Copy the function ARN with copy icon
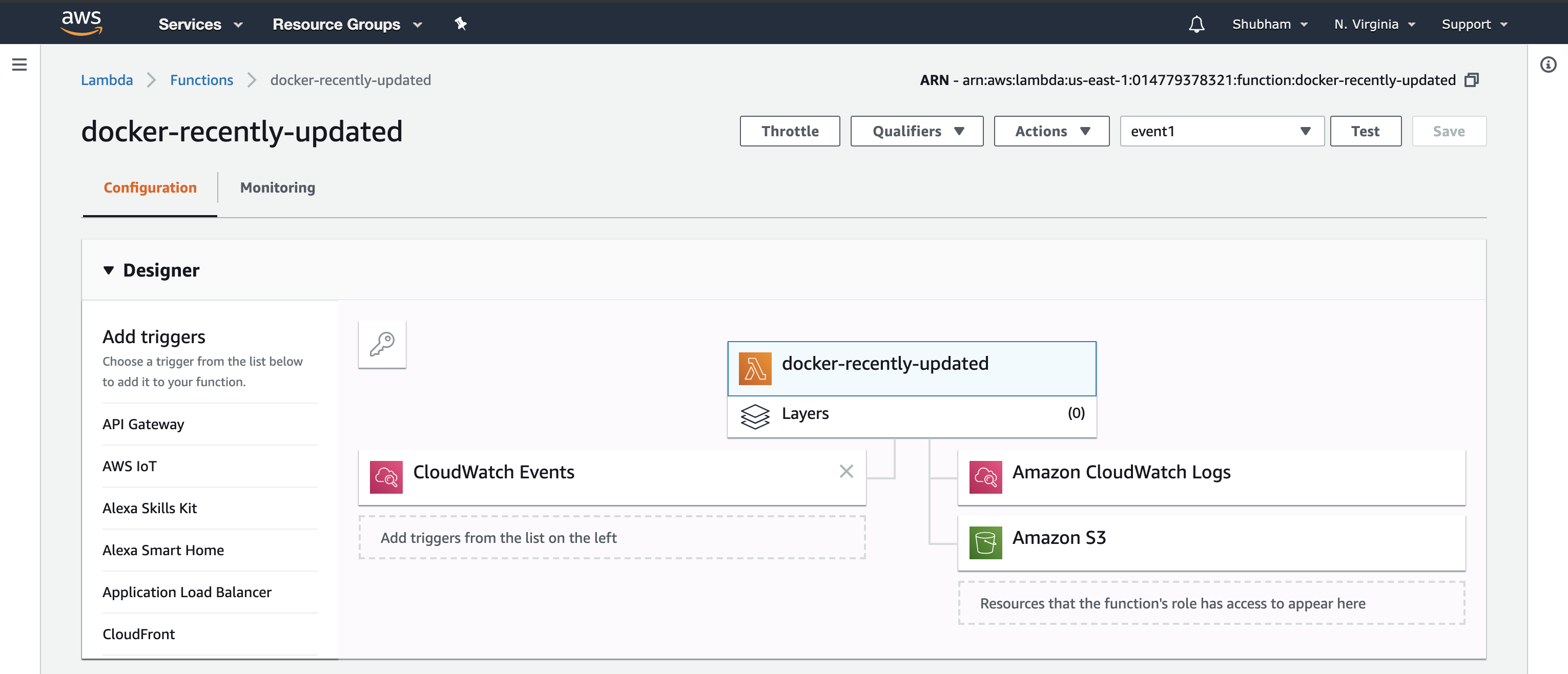Image resolution: width=1568 pixels, height=674 pixels. click(1471, 80)
